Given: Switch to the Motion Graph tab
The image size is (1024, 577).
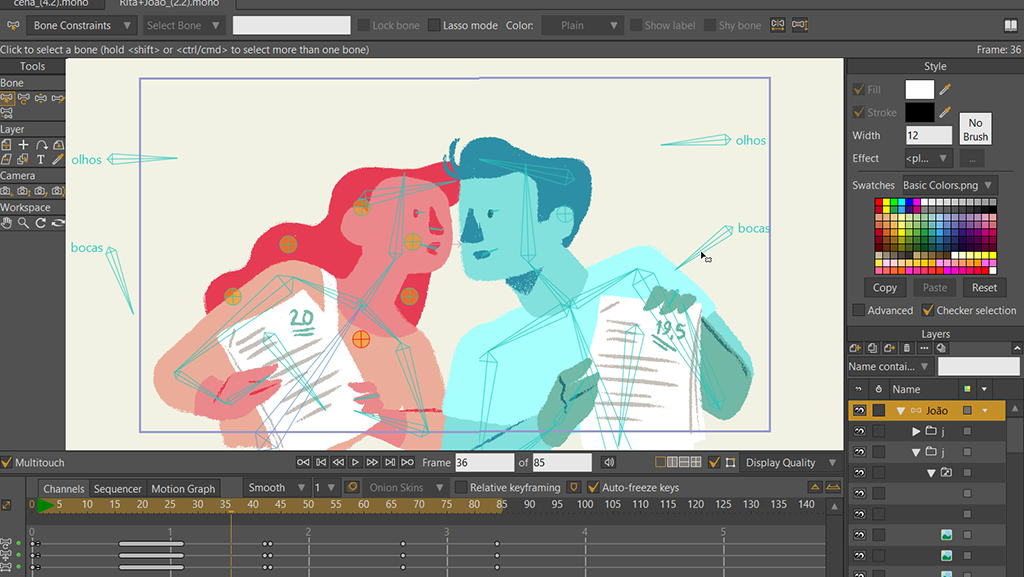Looking at the screenshot, I should click(183, 489).
